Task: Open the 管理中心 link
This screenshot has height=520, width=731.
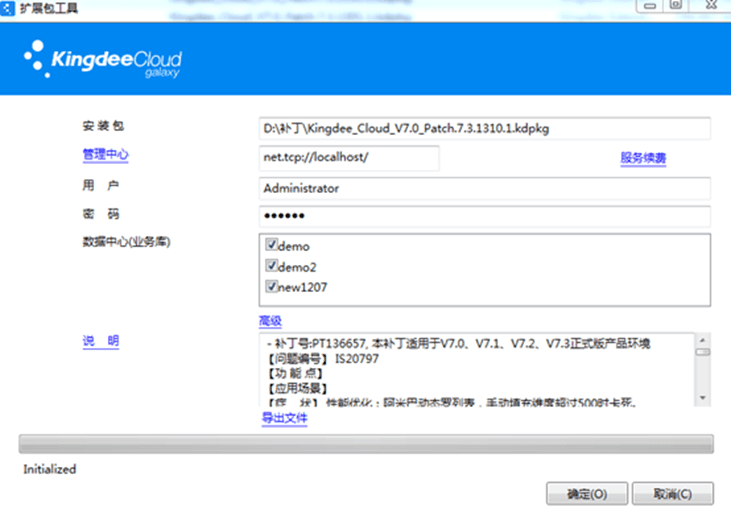Action: click(x=105, y=154)
